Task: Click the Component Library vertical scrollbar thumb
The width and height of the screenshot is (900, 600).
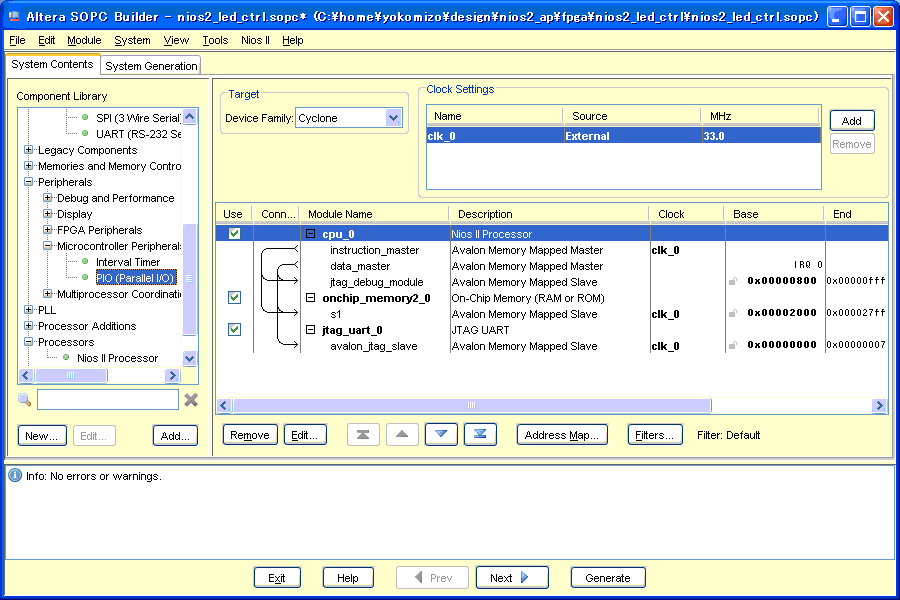Action: [x=189, y=279]
